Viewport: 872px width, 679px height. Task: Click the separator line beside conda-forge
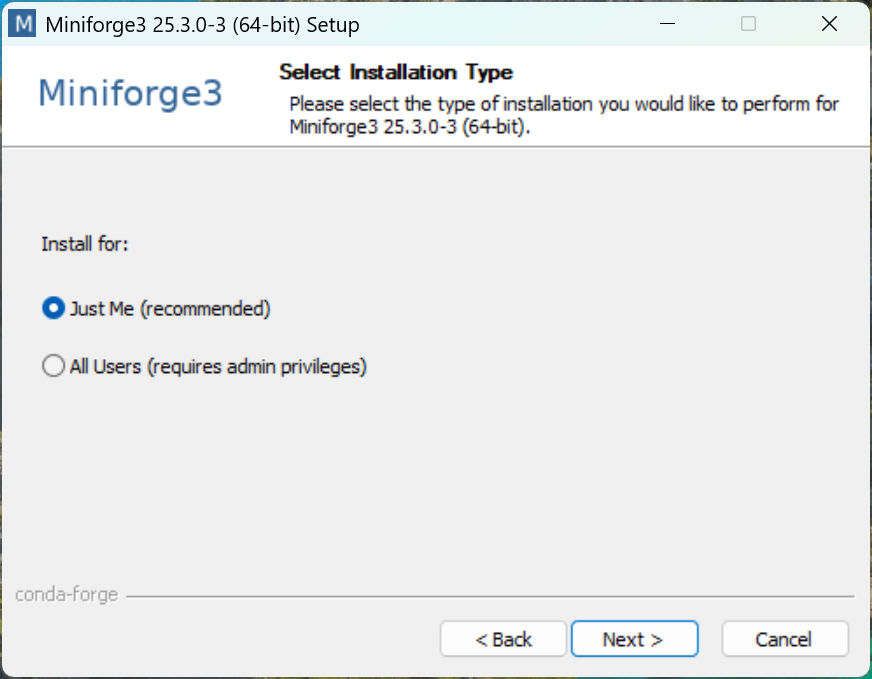pos(490,596)
